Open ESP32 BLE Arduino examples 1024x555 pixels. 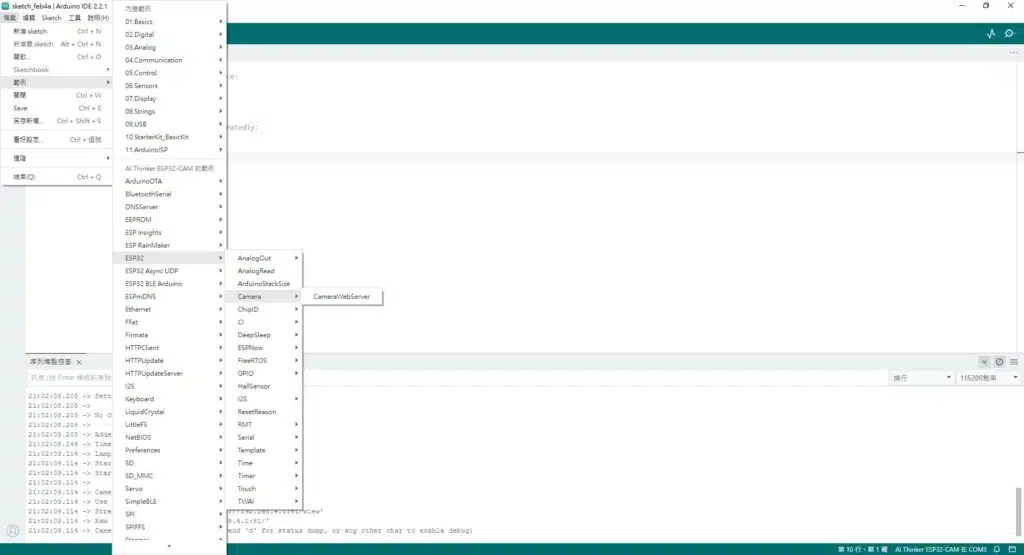pos(170,284)
